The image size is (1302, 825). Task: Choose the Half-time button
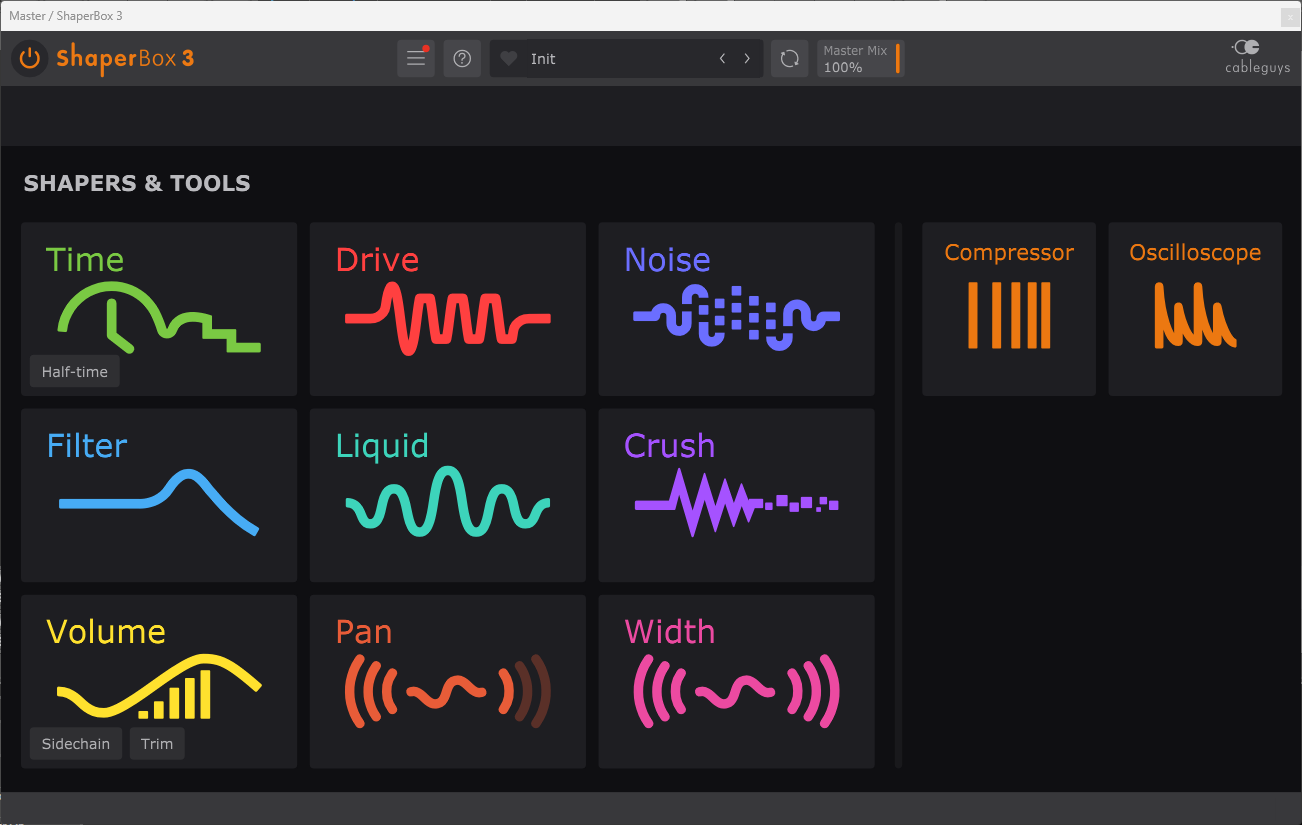[x=75, y=372]
